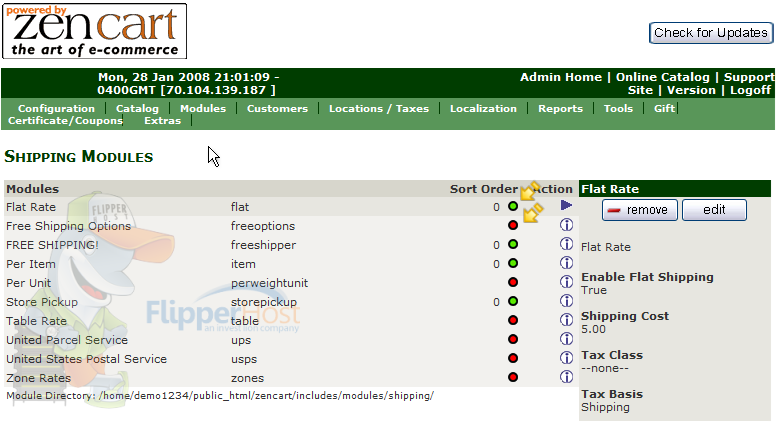Click the Modules column header
Screen dimensions: 776x422
(33, 189)
